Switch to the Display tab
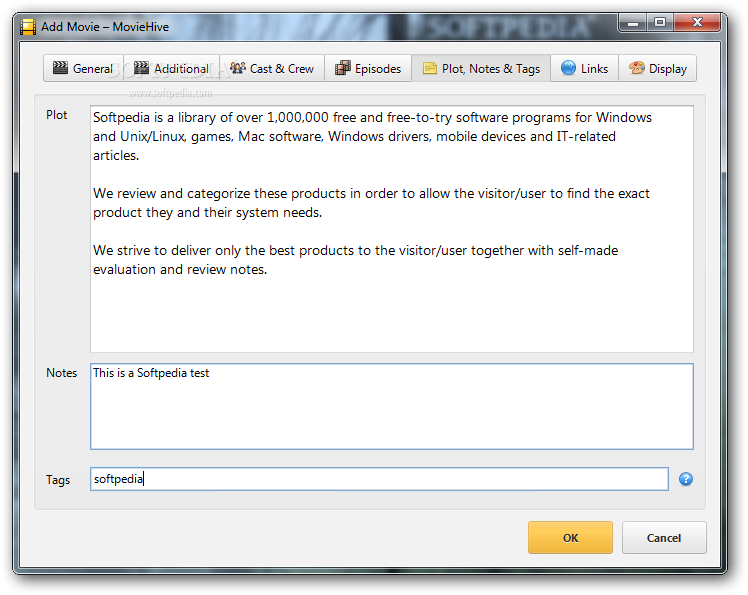The width and height of the screenshot is (748, 595). point(657,69)
